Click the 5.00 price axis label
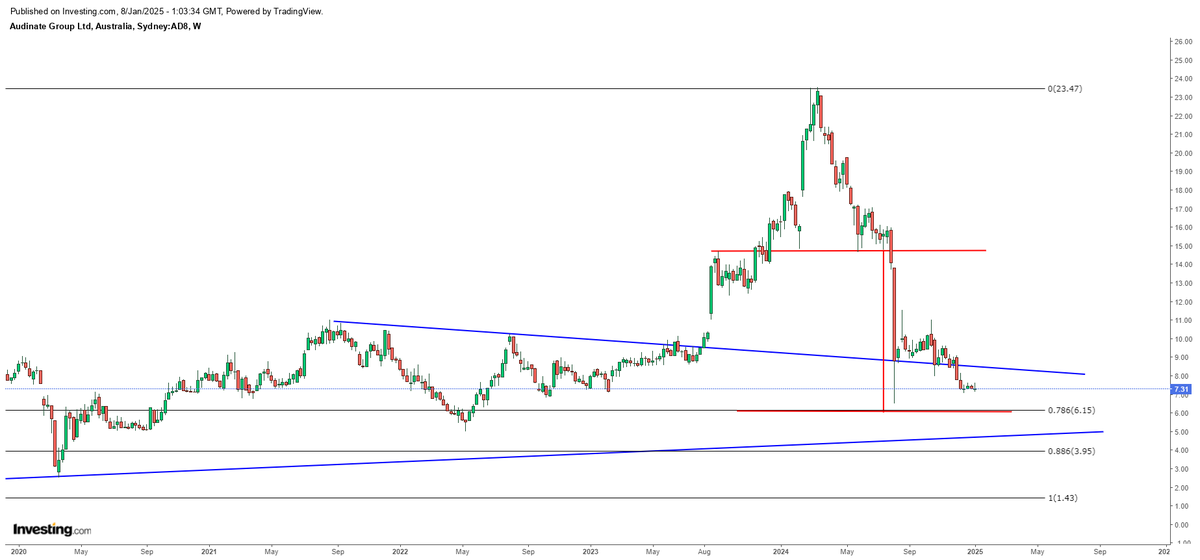This screenshot has height=560, width=1200. (1184, 432)
